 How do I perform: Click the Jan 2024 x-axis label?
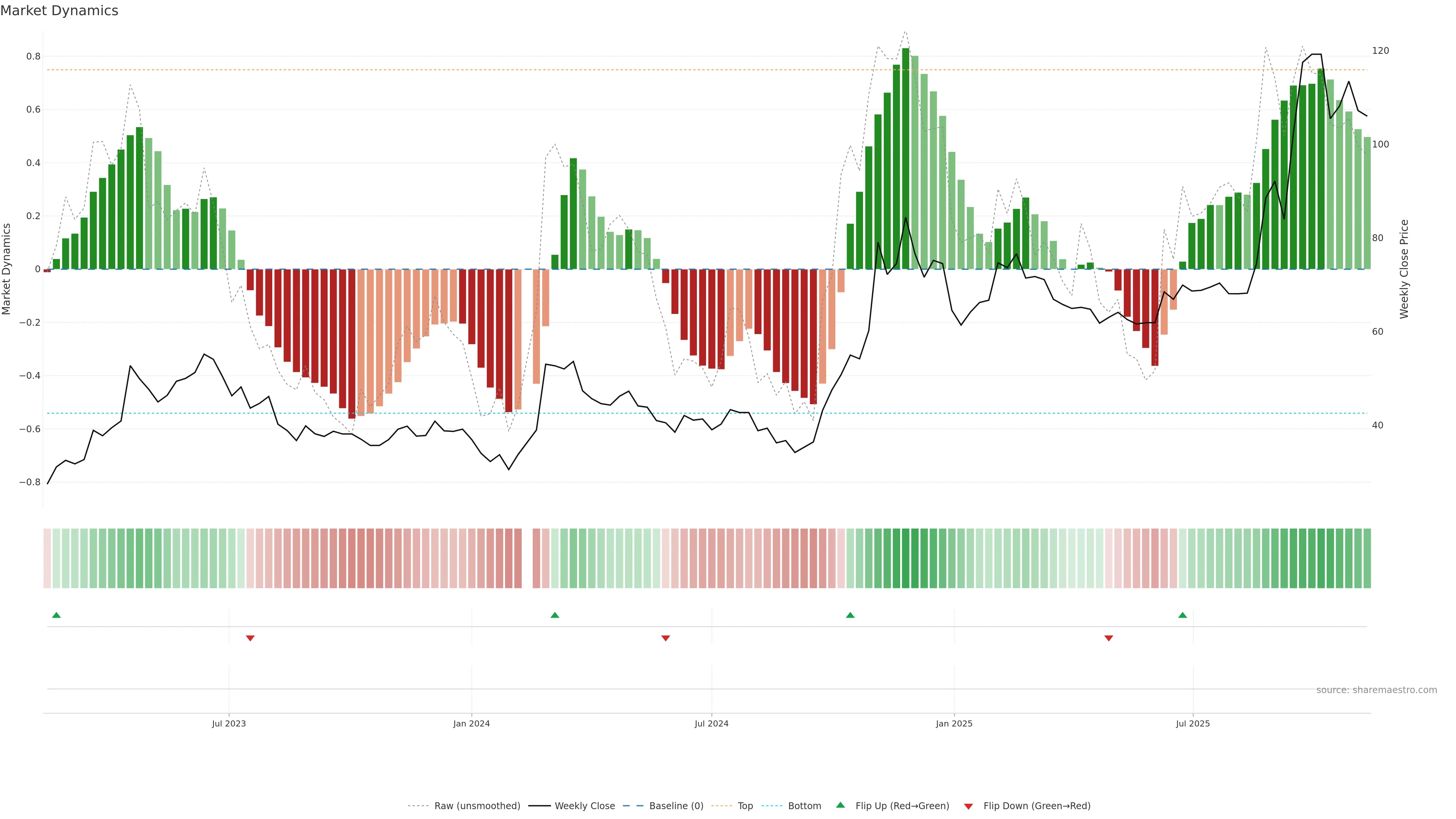click(471, 723)
